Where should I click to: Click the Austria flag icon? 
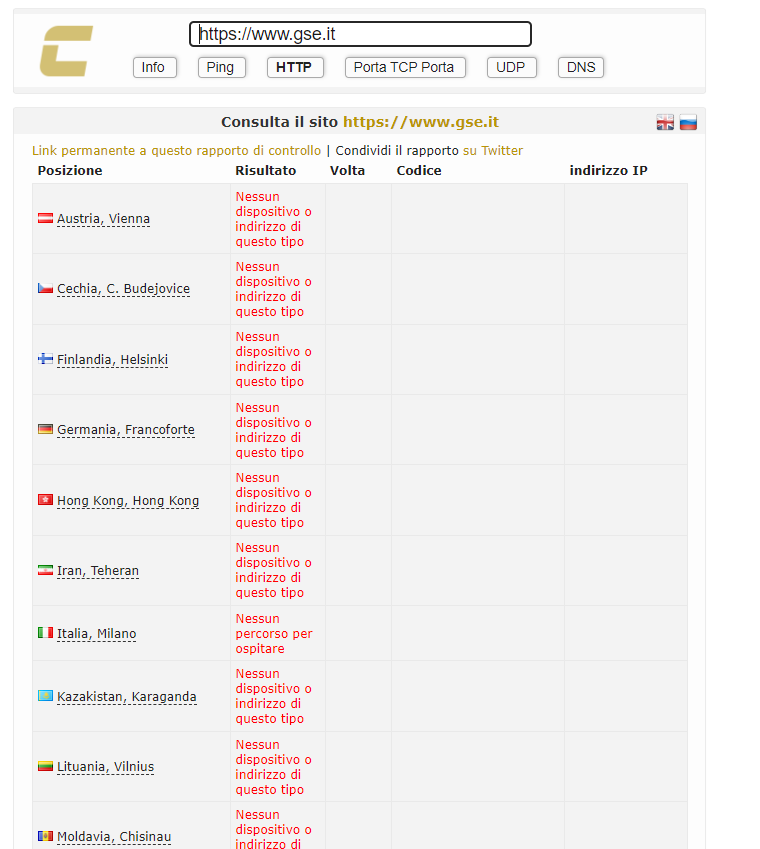[x=45, y=218]
